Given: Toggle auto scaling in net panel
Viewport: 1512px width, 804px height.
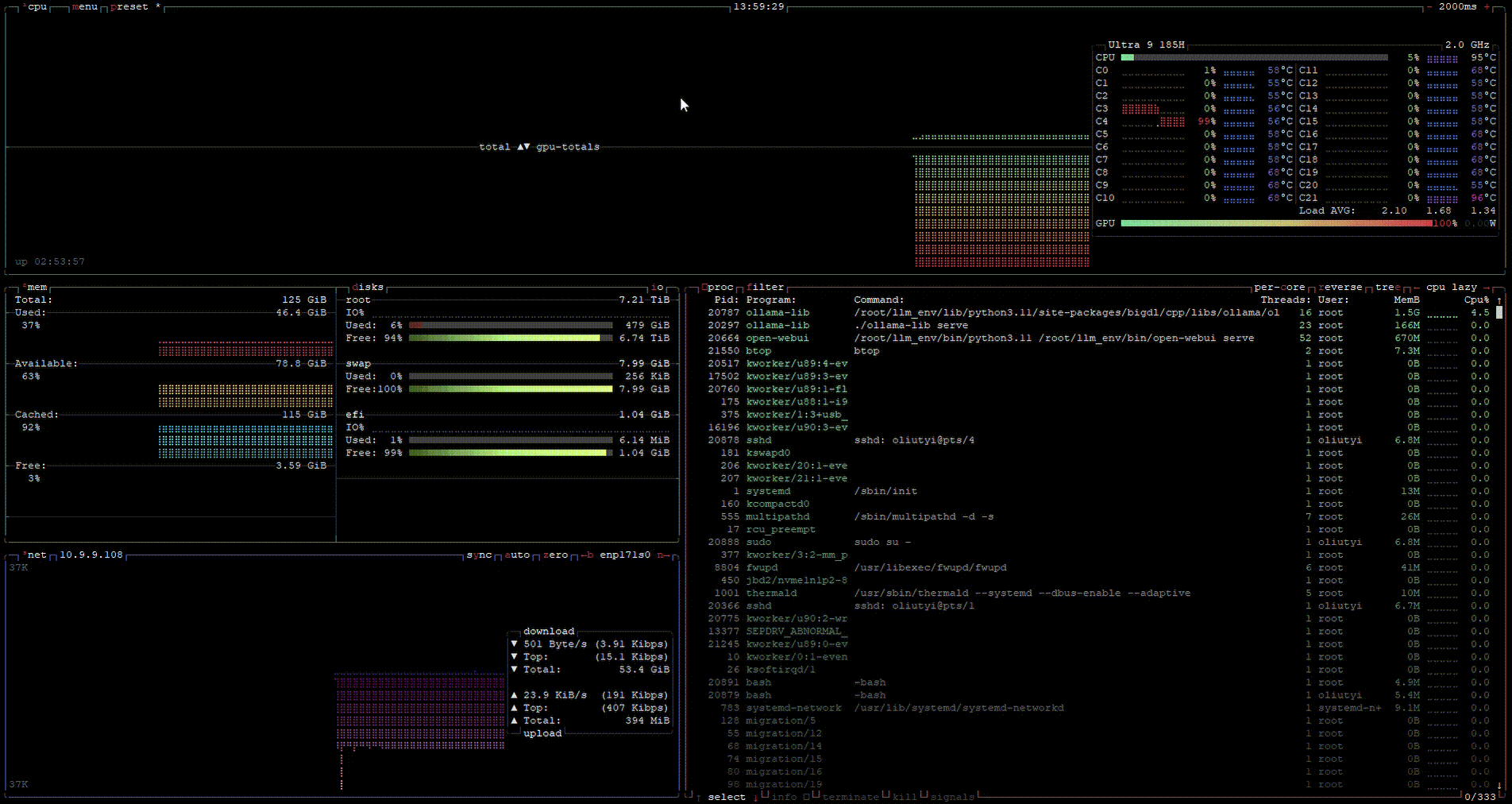Looking at the screenshot, I should coord(517,555).
